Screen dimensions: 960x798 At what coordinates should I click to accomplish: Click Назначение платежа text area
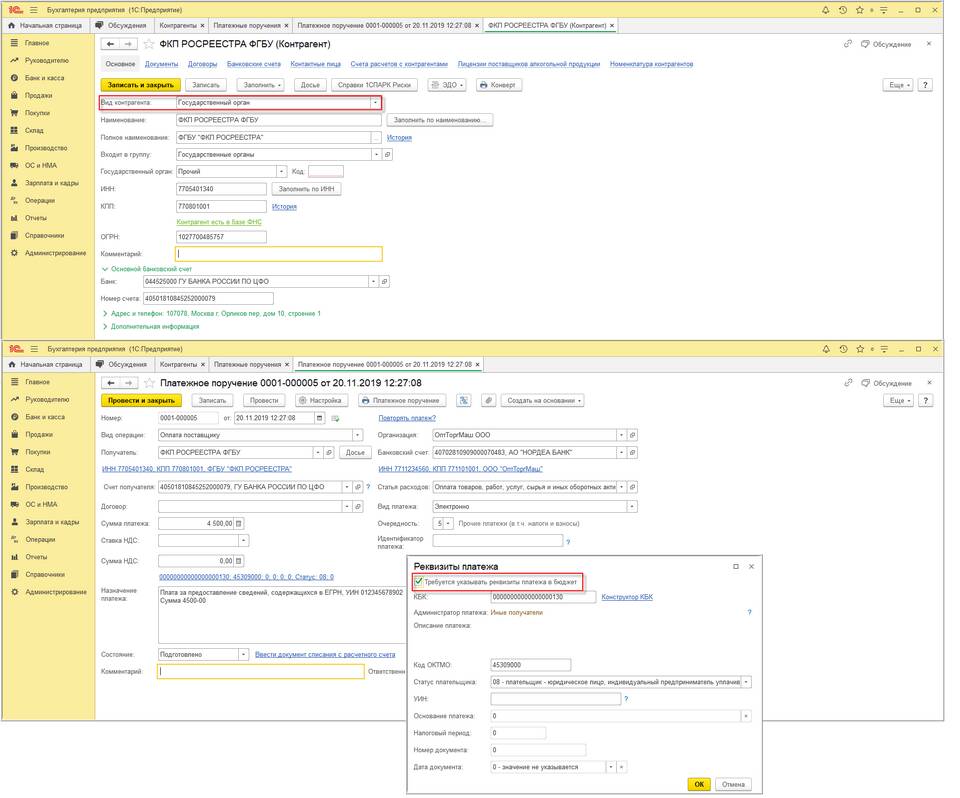pyautogui.click(x=282, y=615)
